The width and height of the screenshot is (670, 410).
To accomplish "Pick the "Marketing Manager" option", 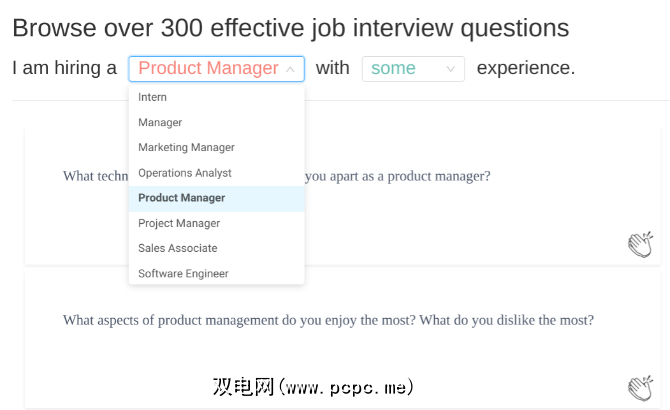I will tap(186, 147).
